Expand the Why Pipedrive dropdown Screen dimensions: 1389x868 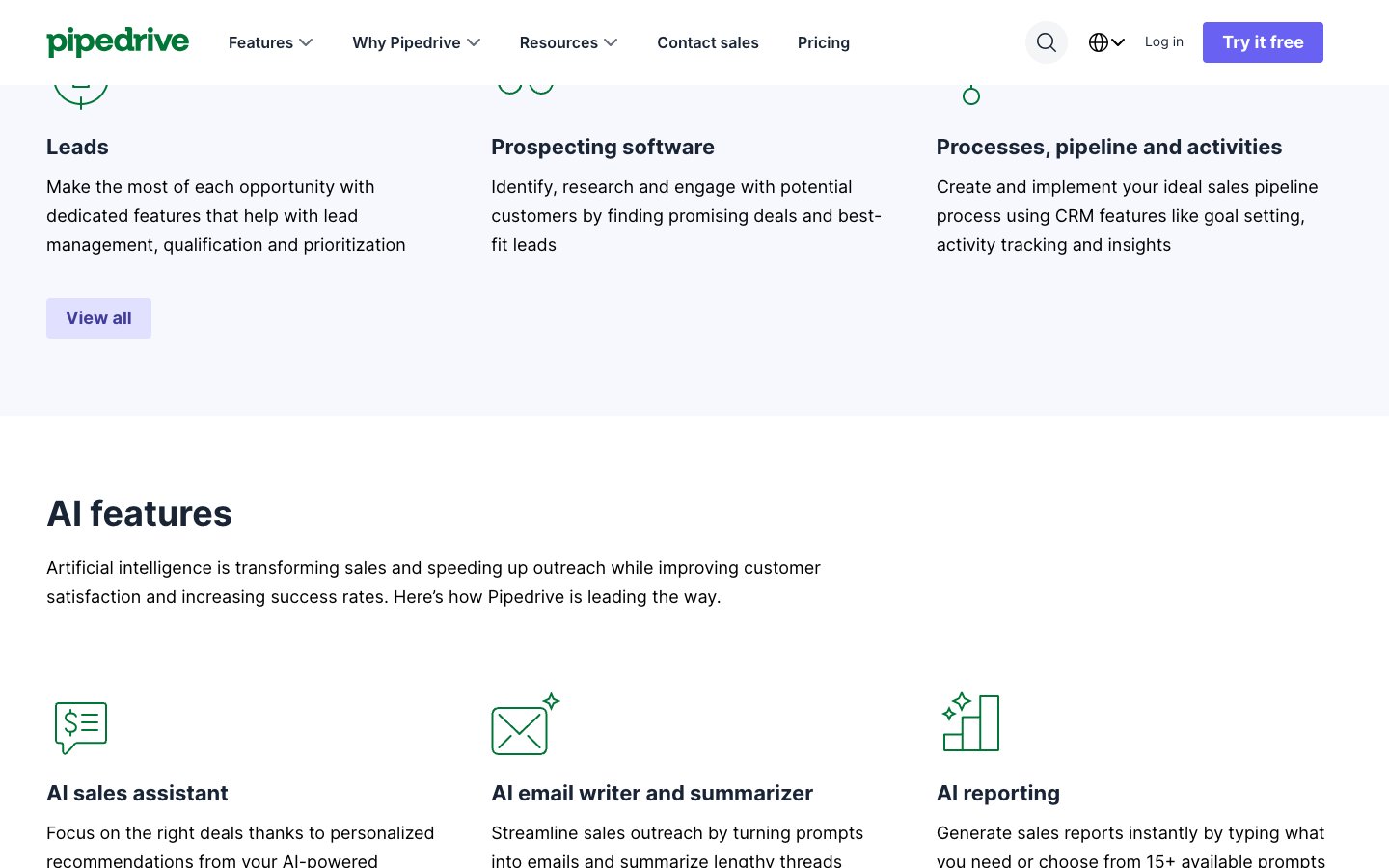(x=416, y=42)
